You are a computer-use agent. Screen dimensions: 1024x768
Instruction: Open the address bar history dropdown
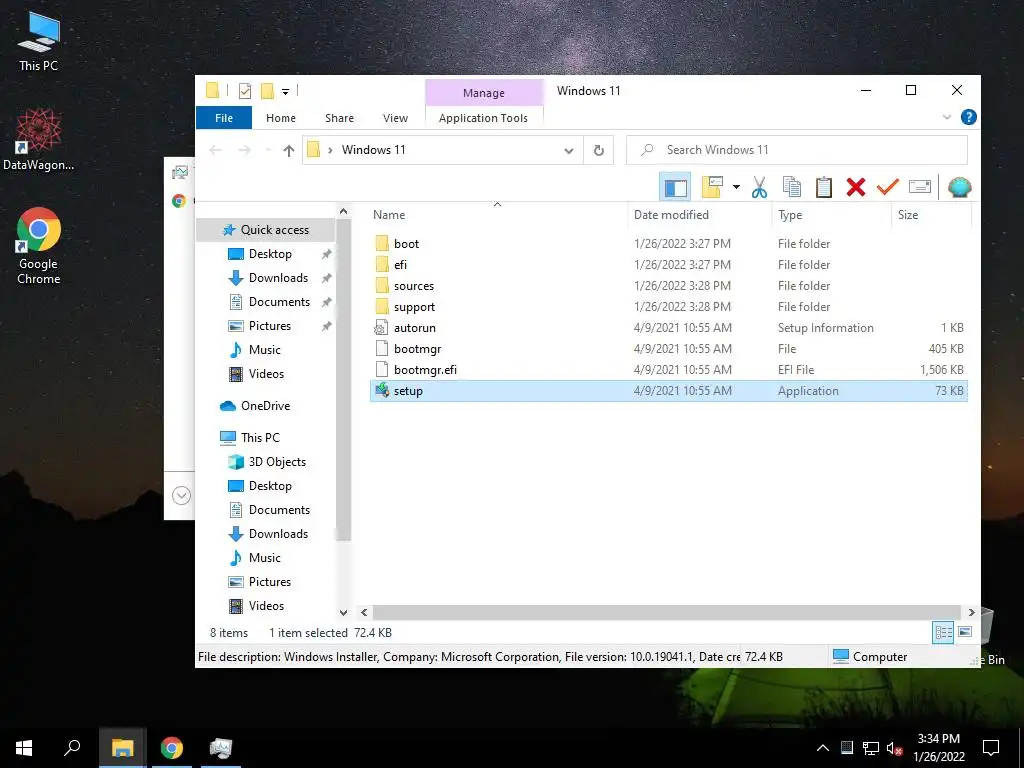[x=569, y=151]
